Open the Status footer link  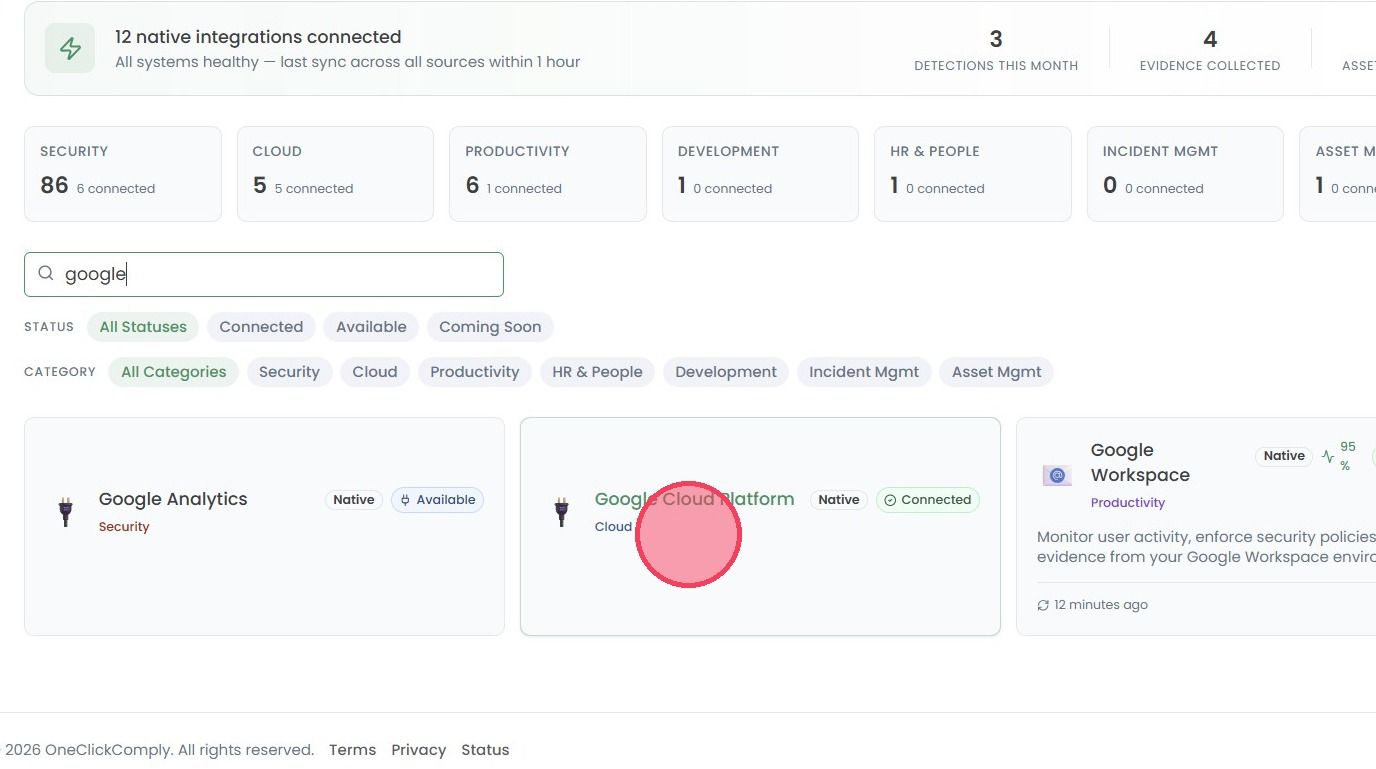click(x=485, y=750)
